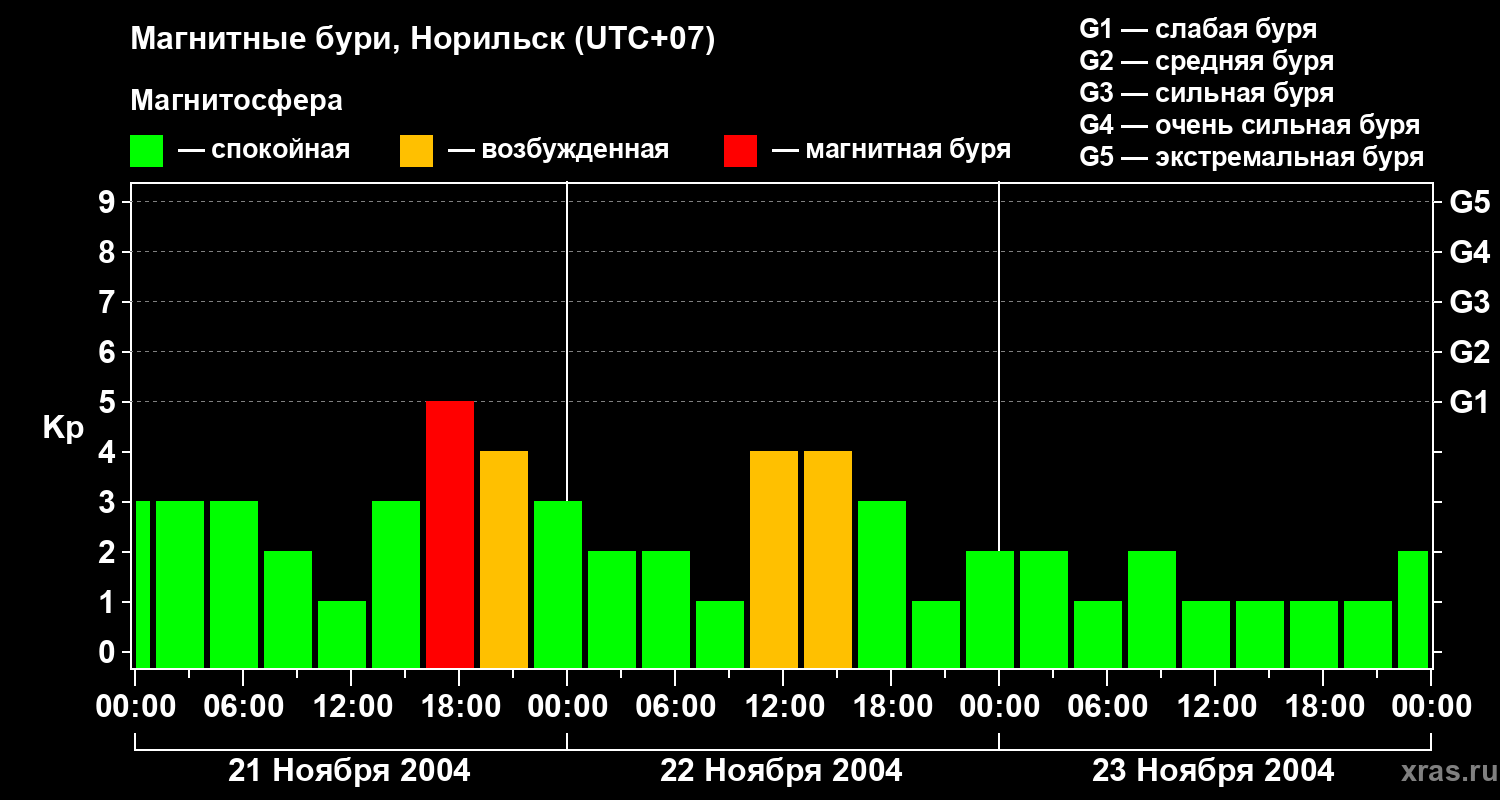The height and width of the screenshot is (800, 1500).
Task: Click the right-axis G3 label
Action: 1469,302
